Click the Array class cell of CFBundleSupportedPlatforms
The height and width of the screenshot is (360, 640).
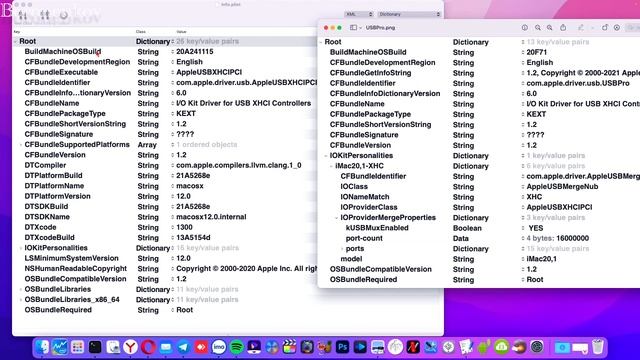click(147, 144)
